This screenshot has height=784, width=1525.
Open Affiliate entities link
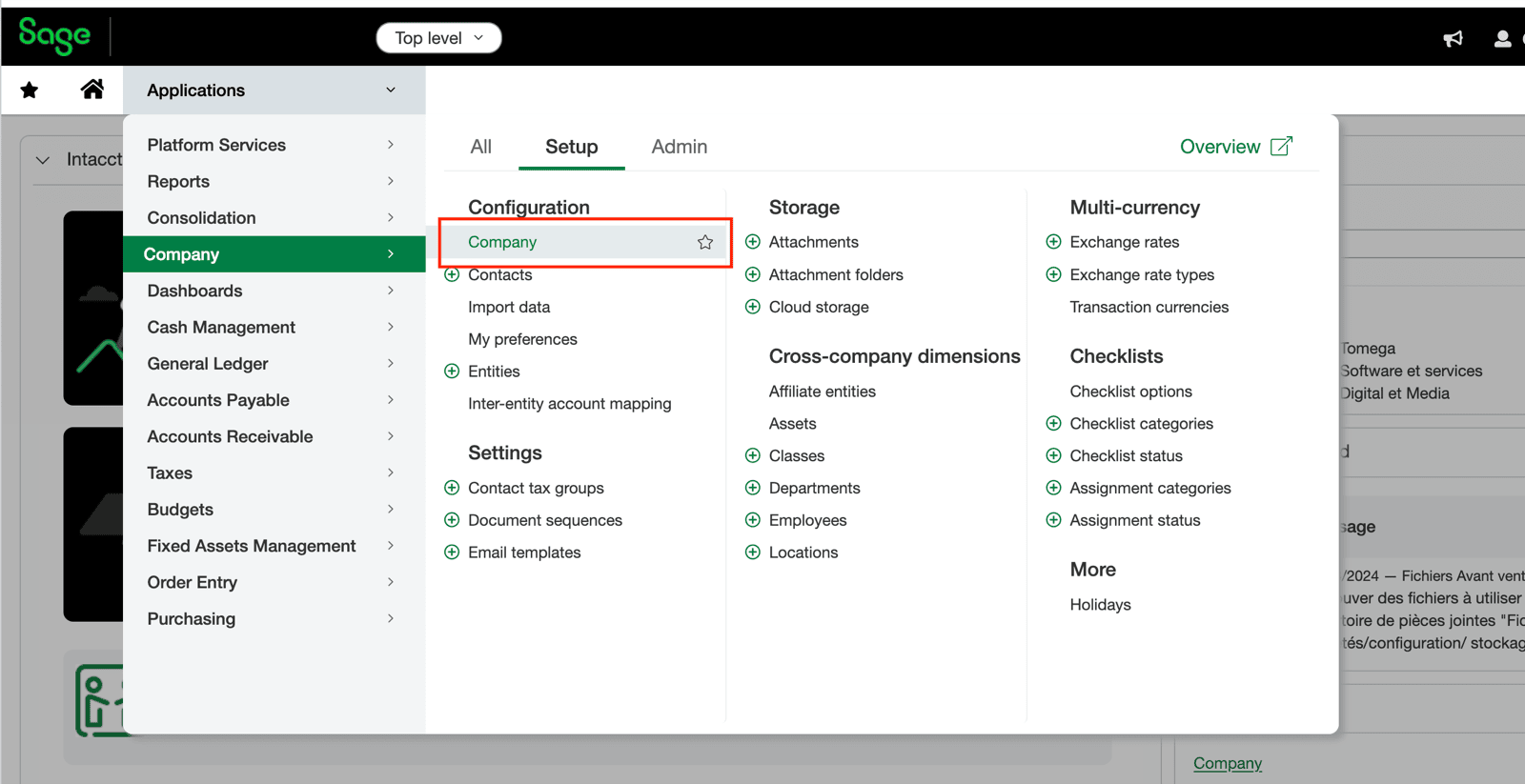823,392
